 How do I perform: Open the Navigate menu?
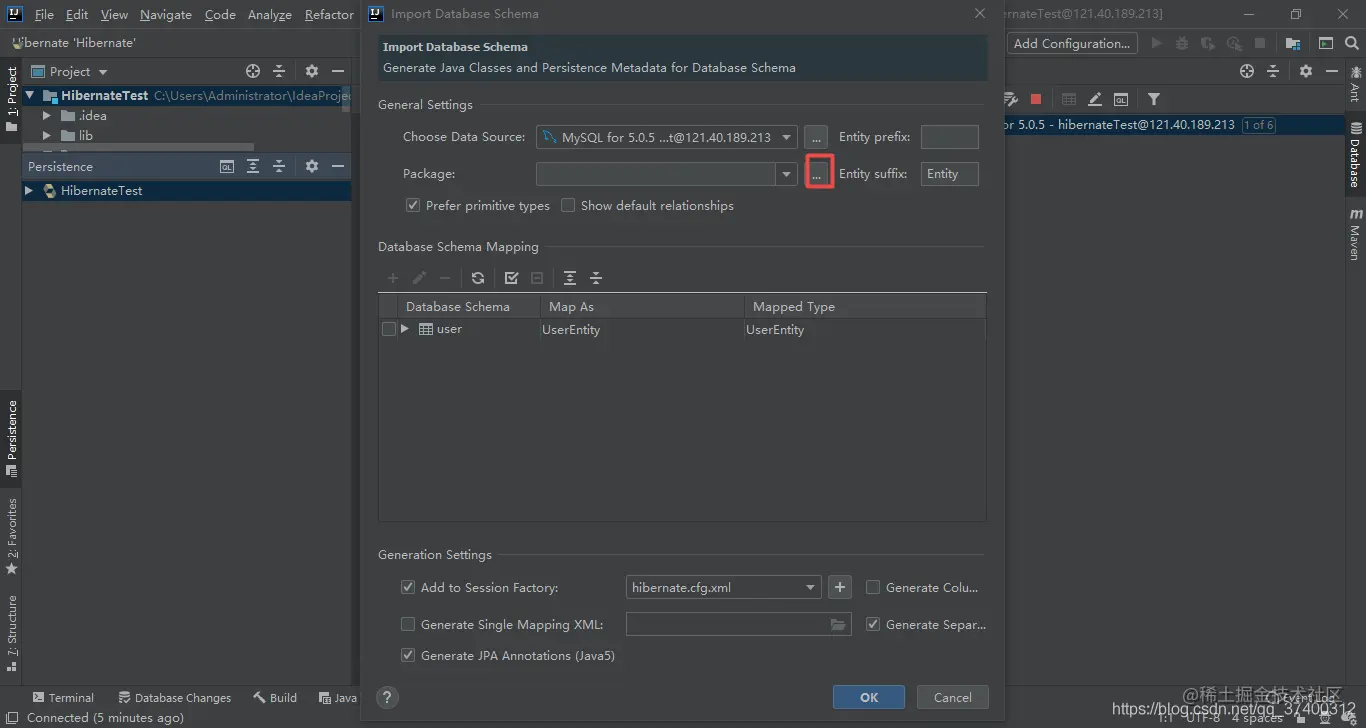pos(166,14)
